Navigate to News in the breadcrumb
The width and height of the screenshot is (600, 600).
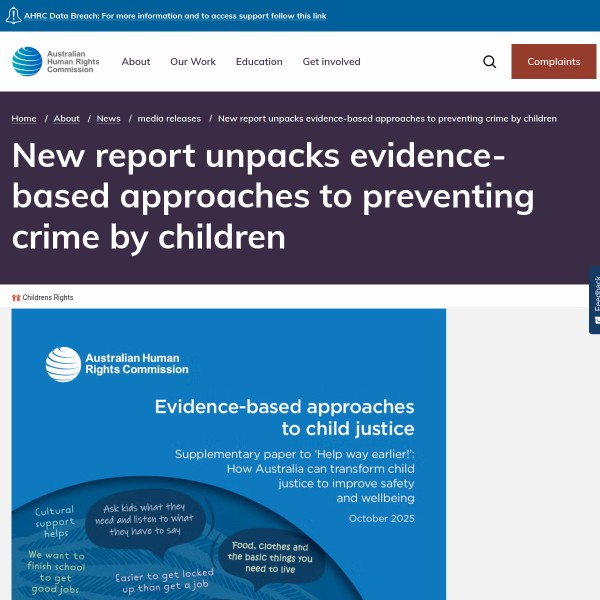[108, 119]
